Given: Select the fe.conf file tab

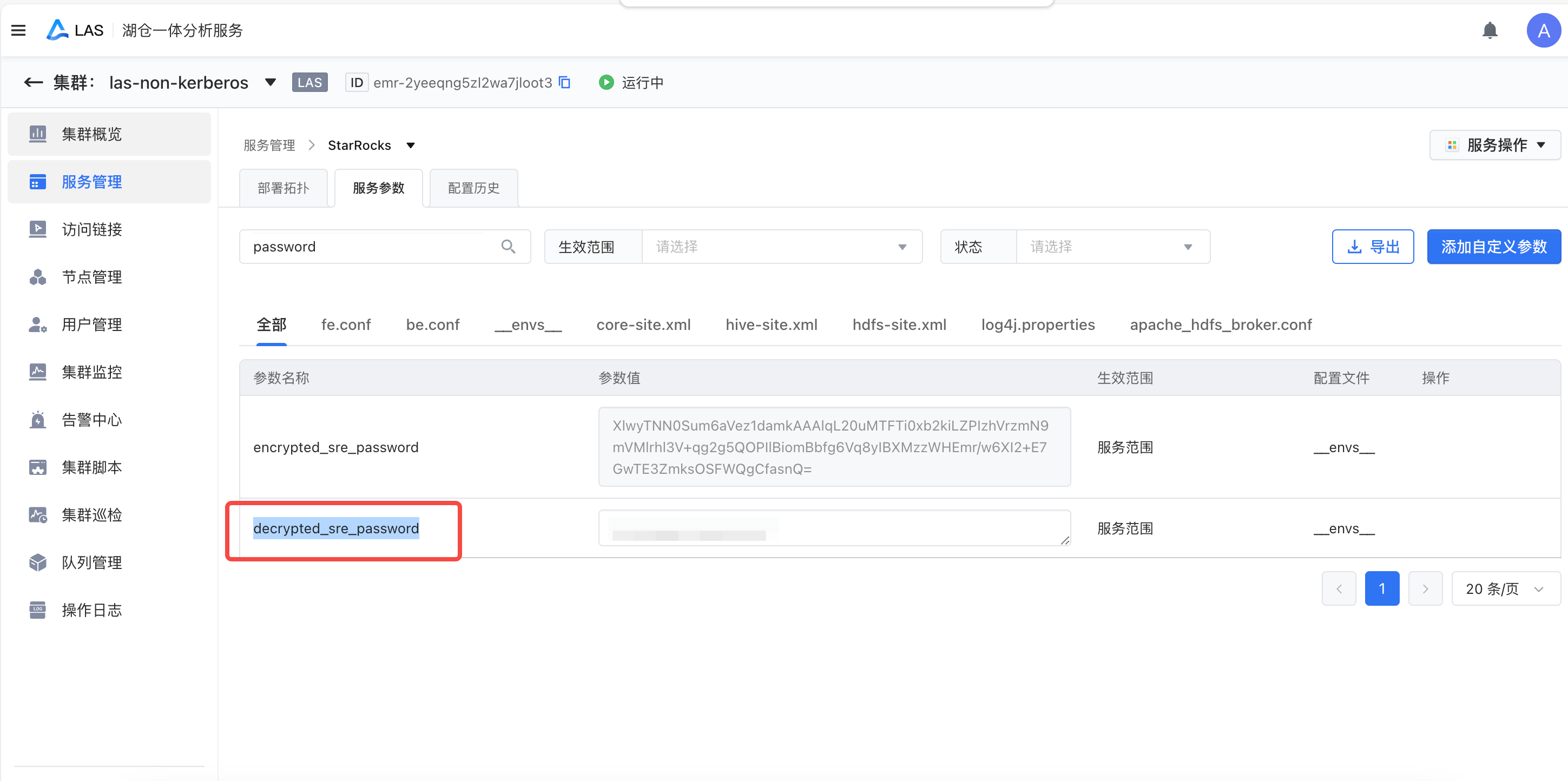Looking at the screenshot, I should pyautogui.click(x=346, y=325).
